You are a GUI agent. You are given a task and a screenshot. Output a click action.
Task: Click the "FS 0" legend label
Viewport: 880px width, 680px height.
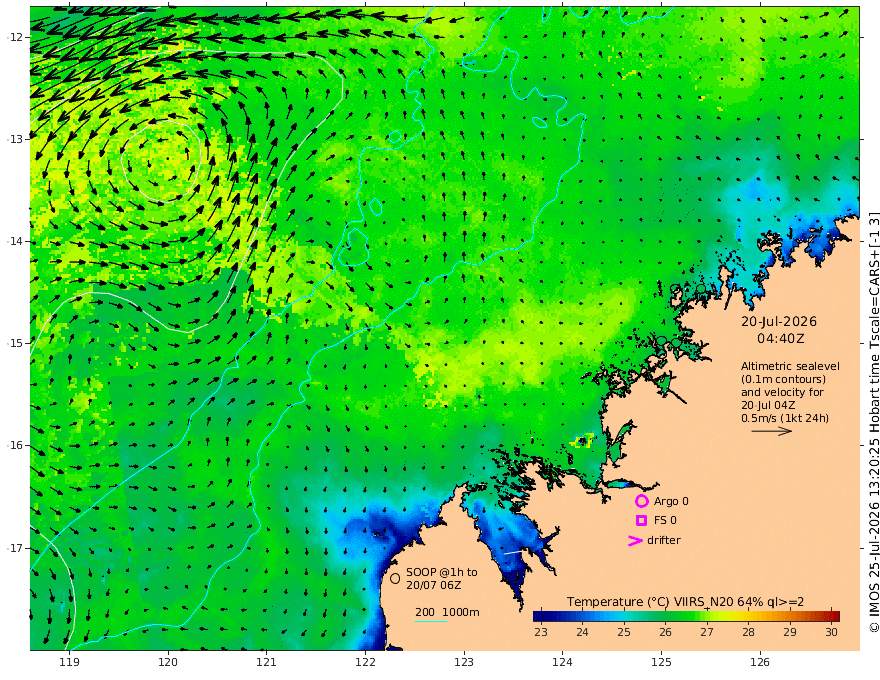click(665, 521)
